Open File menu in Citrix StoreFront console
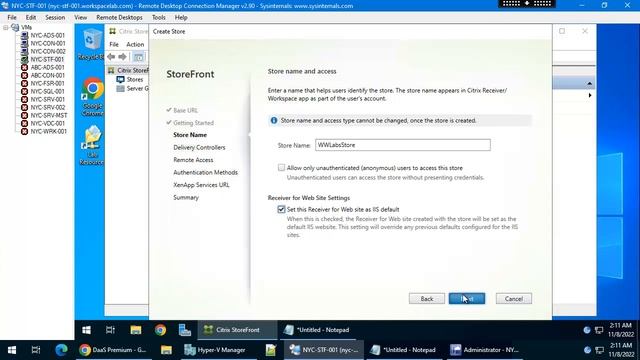Screen dimensions: 640x360 [114, 44]
